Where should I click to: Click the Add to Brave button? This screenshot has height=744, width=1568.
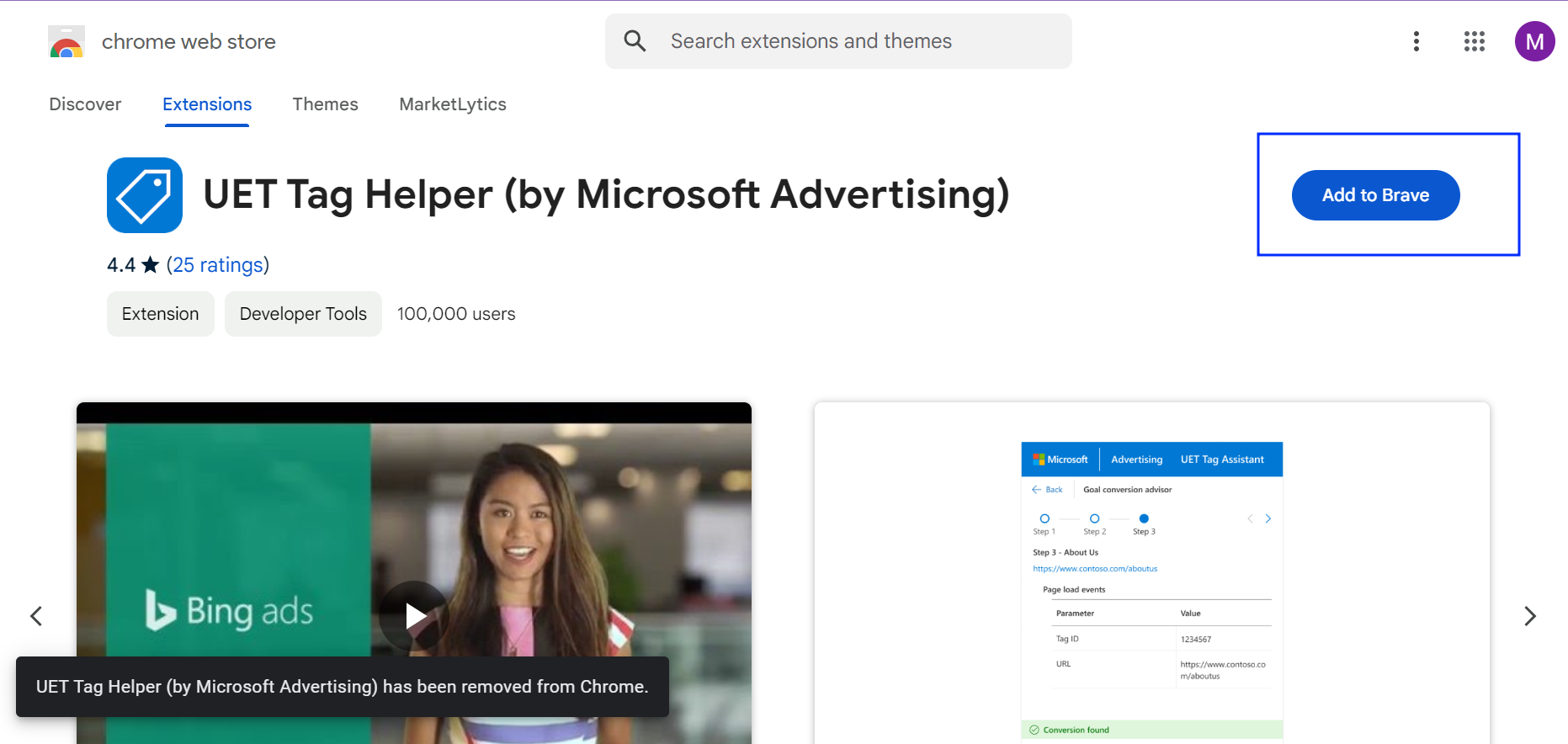pyautogui.click(x=1375, y=195)
